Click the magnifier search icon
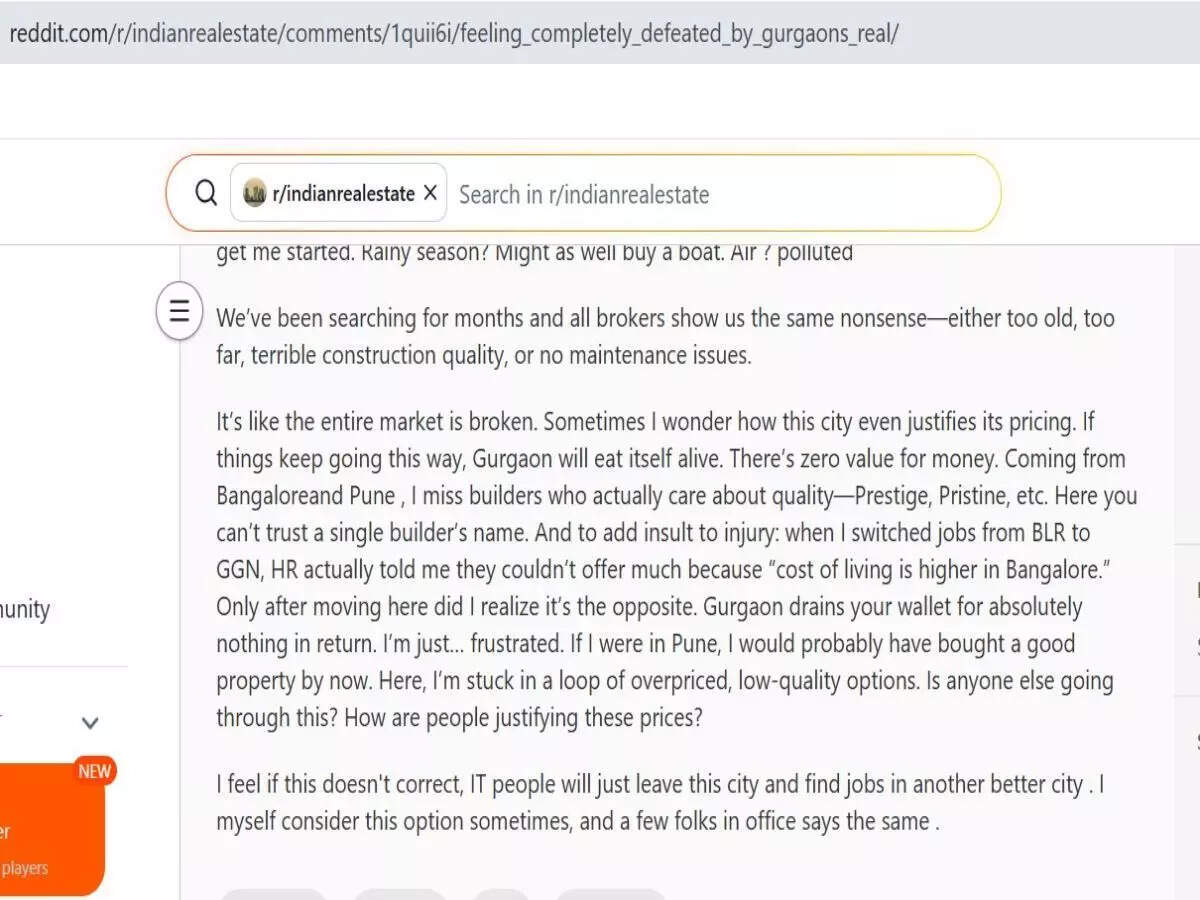Image resolution: width=1200 pixels, height=900 pixels. click(x=206, y=193)
